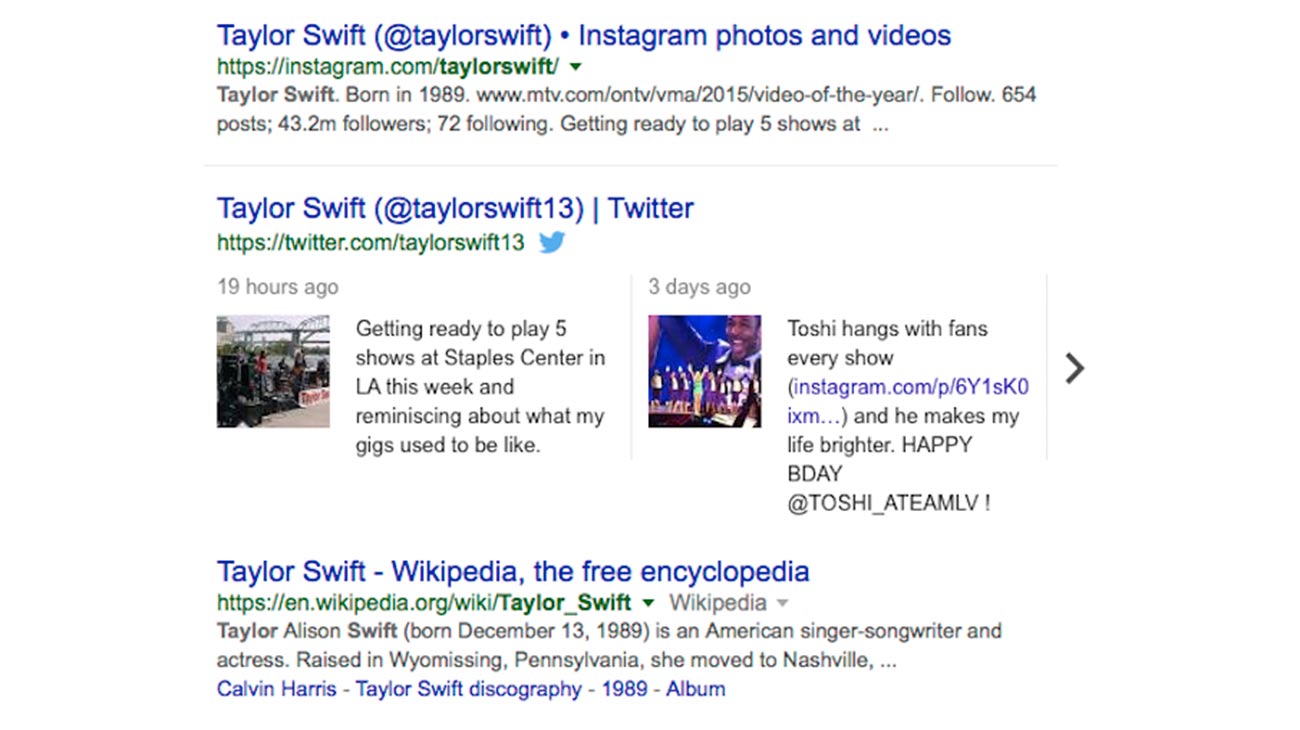Screen dimensions: 1300x730
Task: Click the Twitter bird icon
Action: tap(552, 242)
